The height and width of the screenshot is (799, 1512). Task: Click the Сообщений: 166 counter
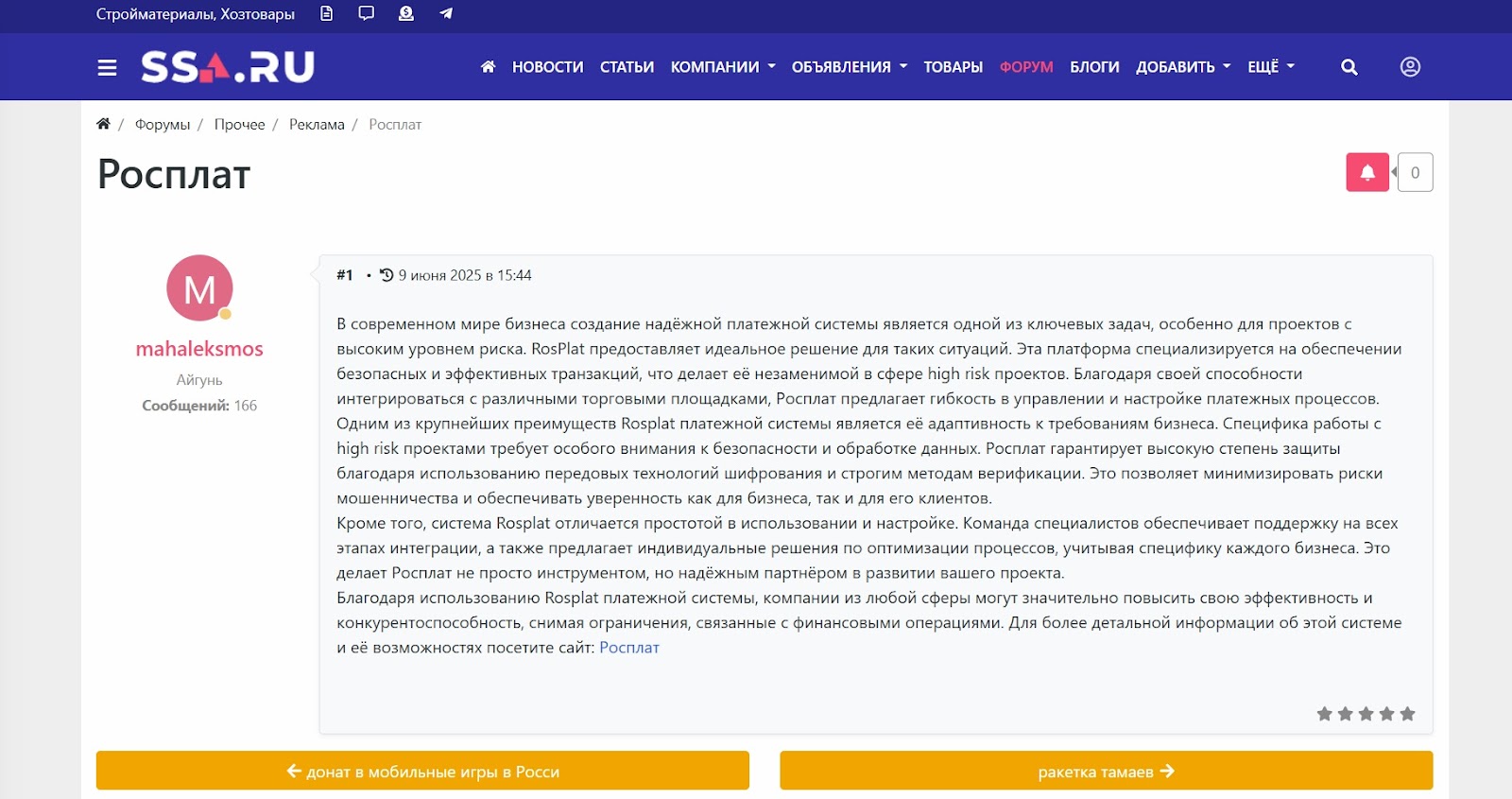point(199,406)
